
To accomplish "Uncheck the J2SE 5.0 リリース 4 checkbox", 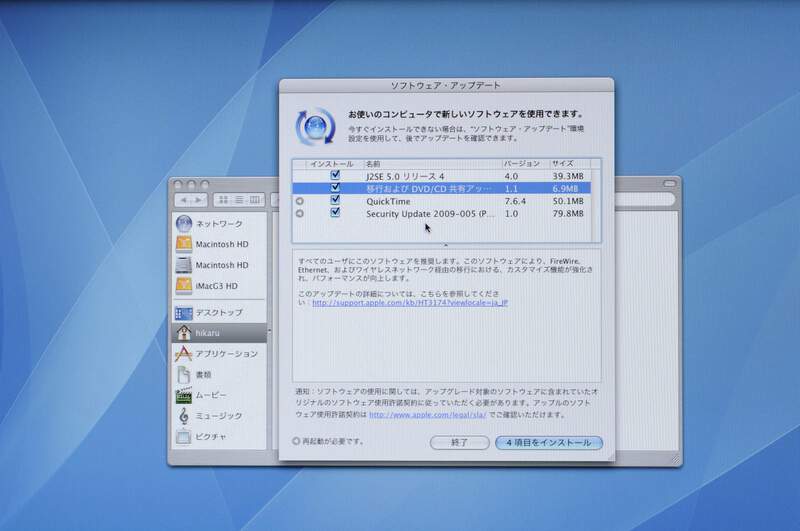I will tap(336, 175).
